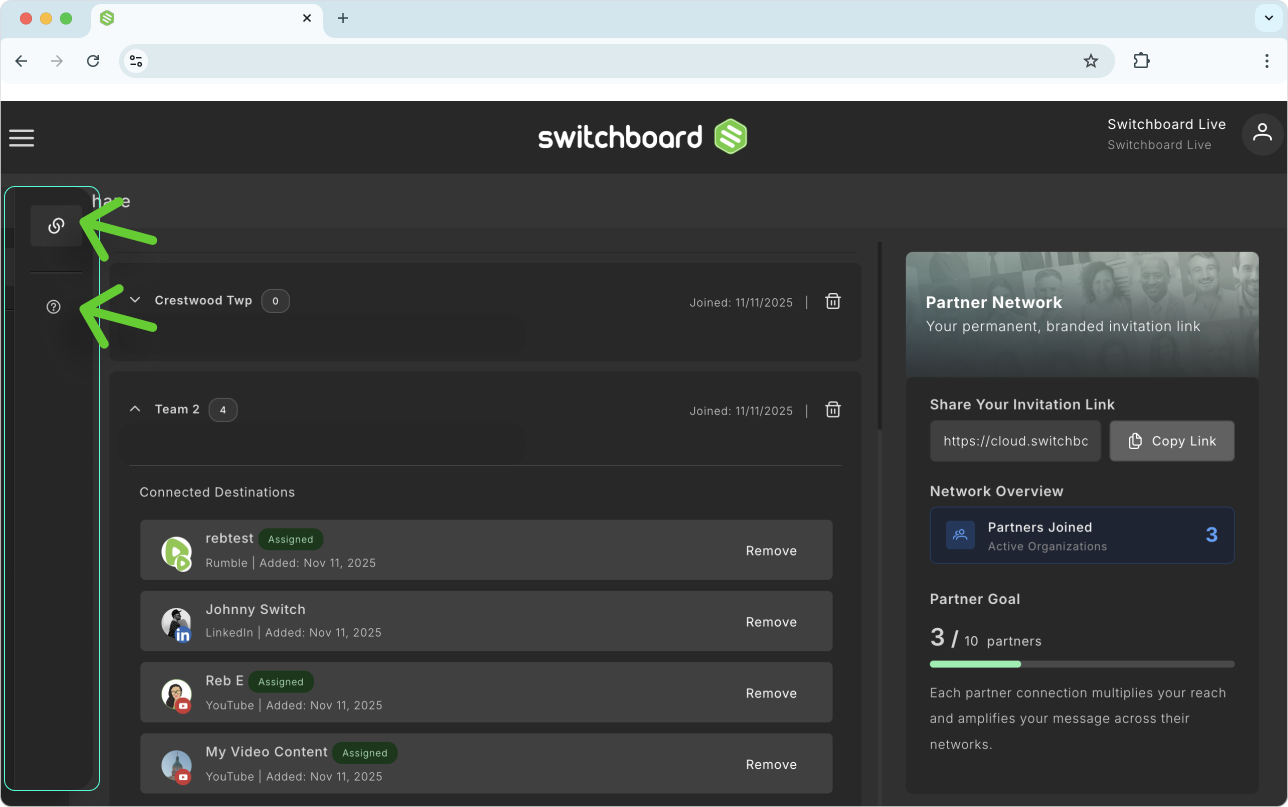Click the partner goal progress bar
Image resolution: width=1288 pixels, height=807 pixels.
(1082, 664)
